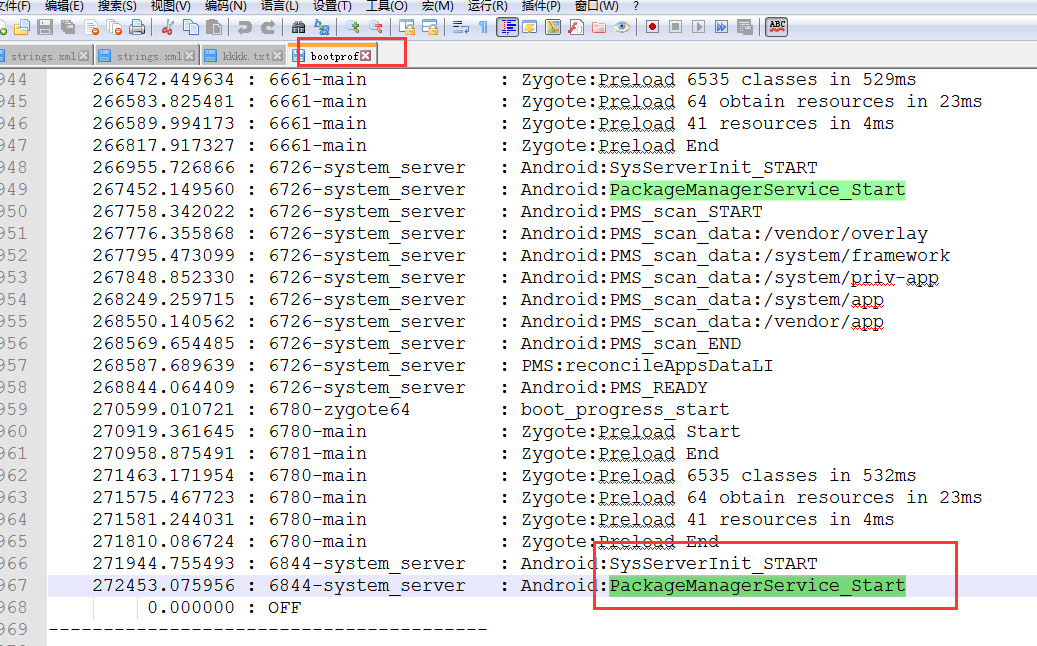Paste from clipboard toolbar icon

[x=214, y=27]
